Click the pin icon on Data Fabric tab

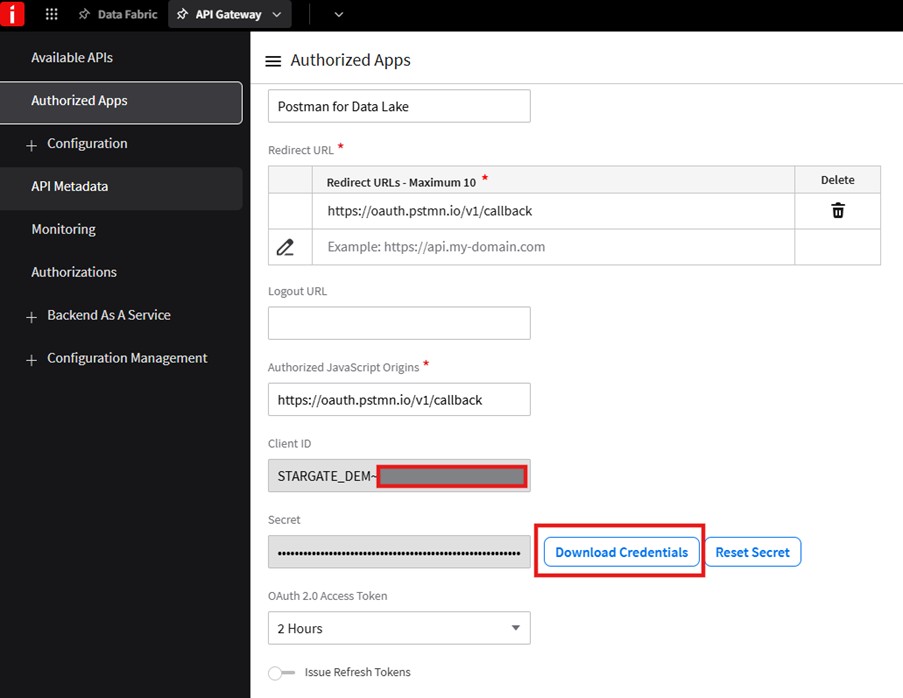84,15
